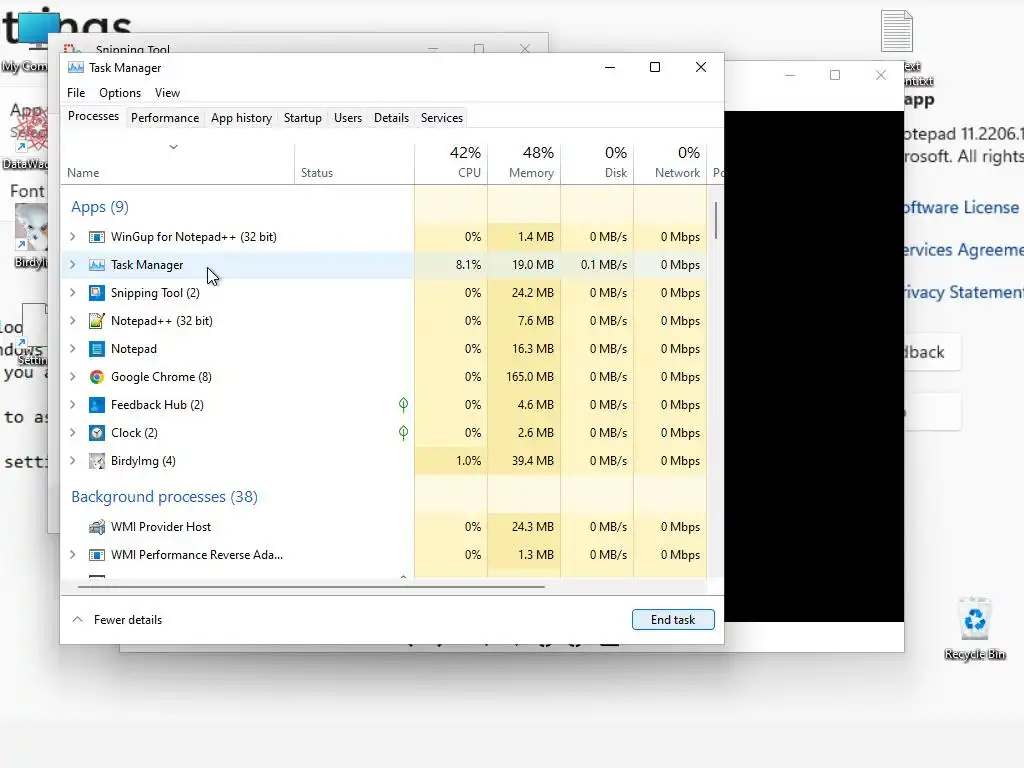Open the Options menu
This screenshot has width=1024, height=768.
click(120, 93)
